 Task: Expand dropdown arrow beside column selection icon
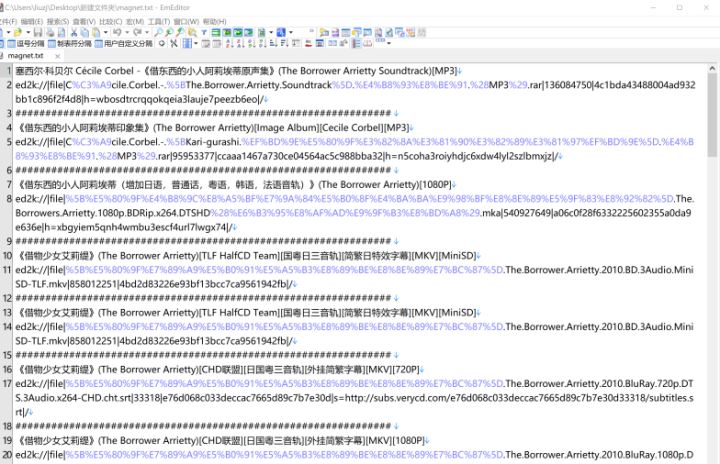(196, 43)
